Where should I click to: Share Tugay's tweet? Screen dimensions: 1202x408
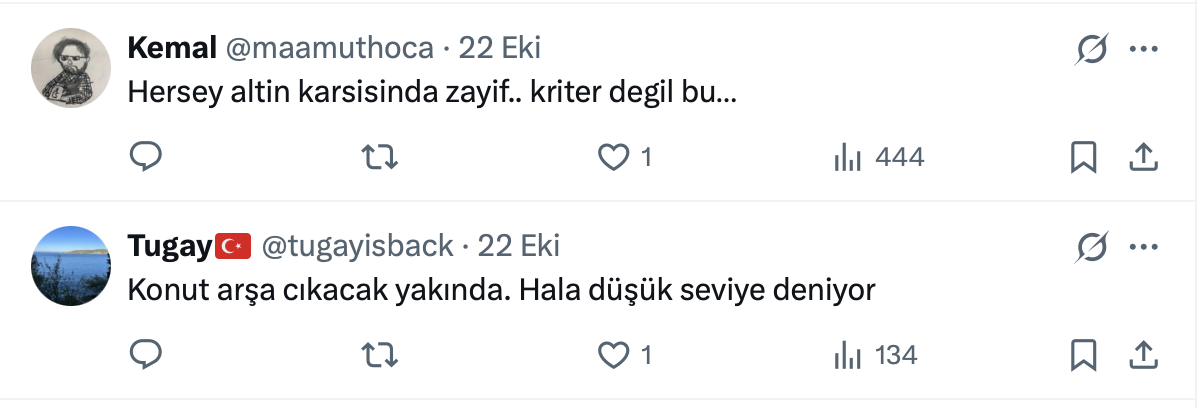click(1143, 354)
